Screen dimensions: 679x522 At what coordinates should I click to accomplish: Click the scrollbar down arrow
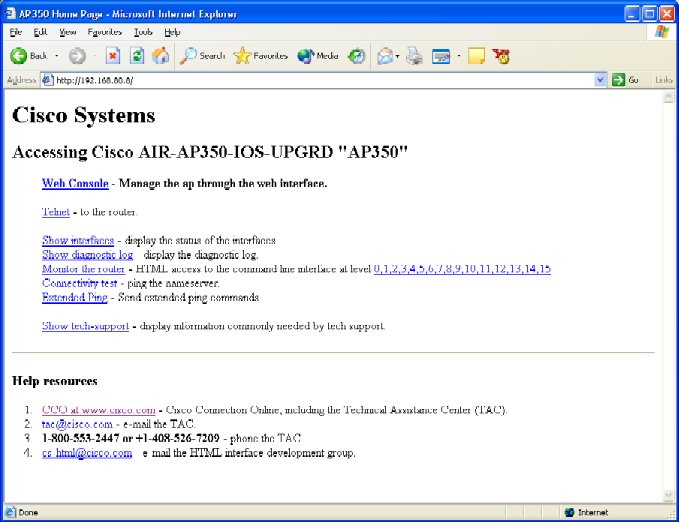tap(668, 495)
